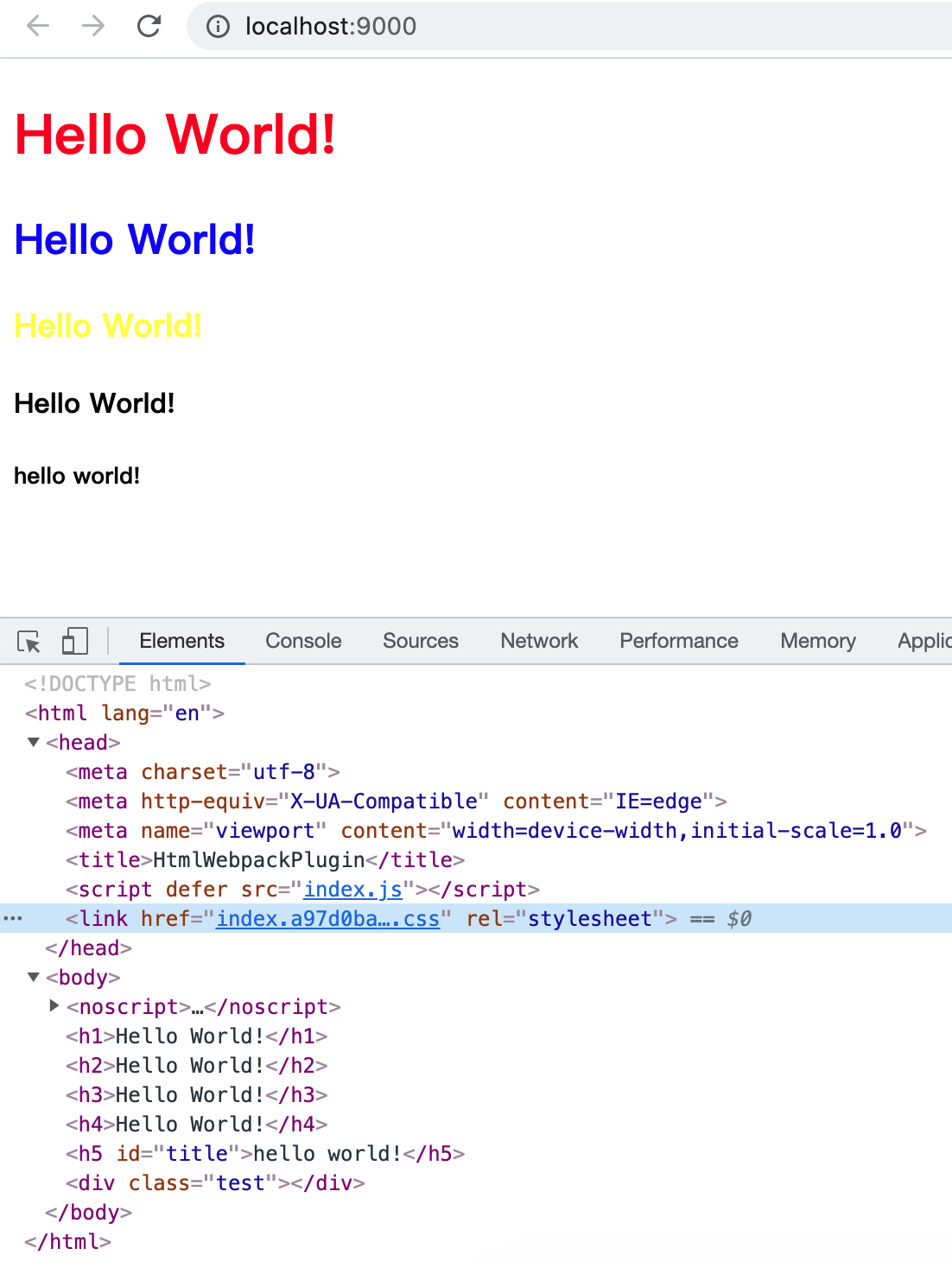Select the title HtmlWebpackPlugin node
The width and height of the screenshot is (952, 1261).
pyautogui.click(x=265, y=859)
